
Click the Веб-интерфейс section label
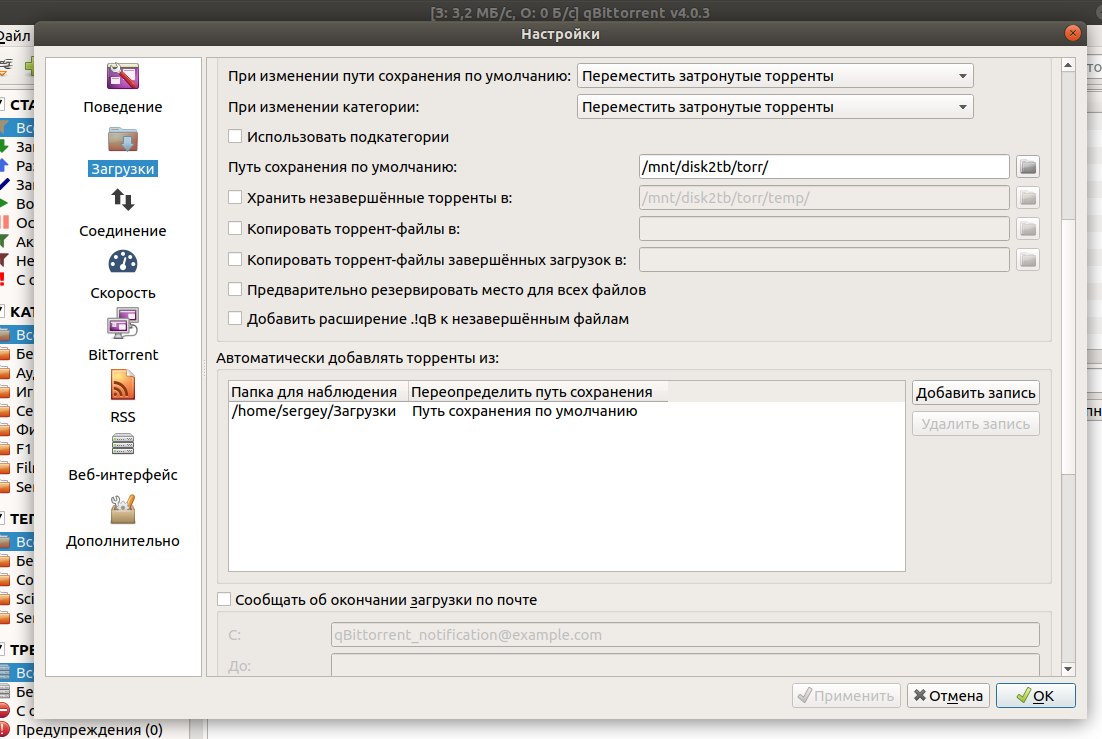coord(122,475)
